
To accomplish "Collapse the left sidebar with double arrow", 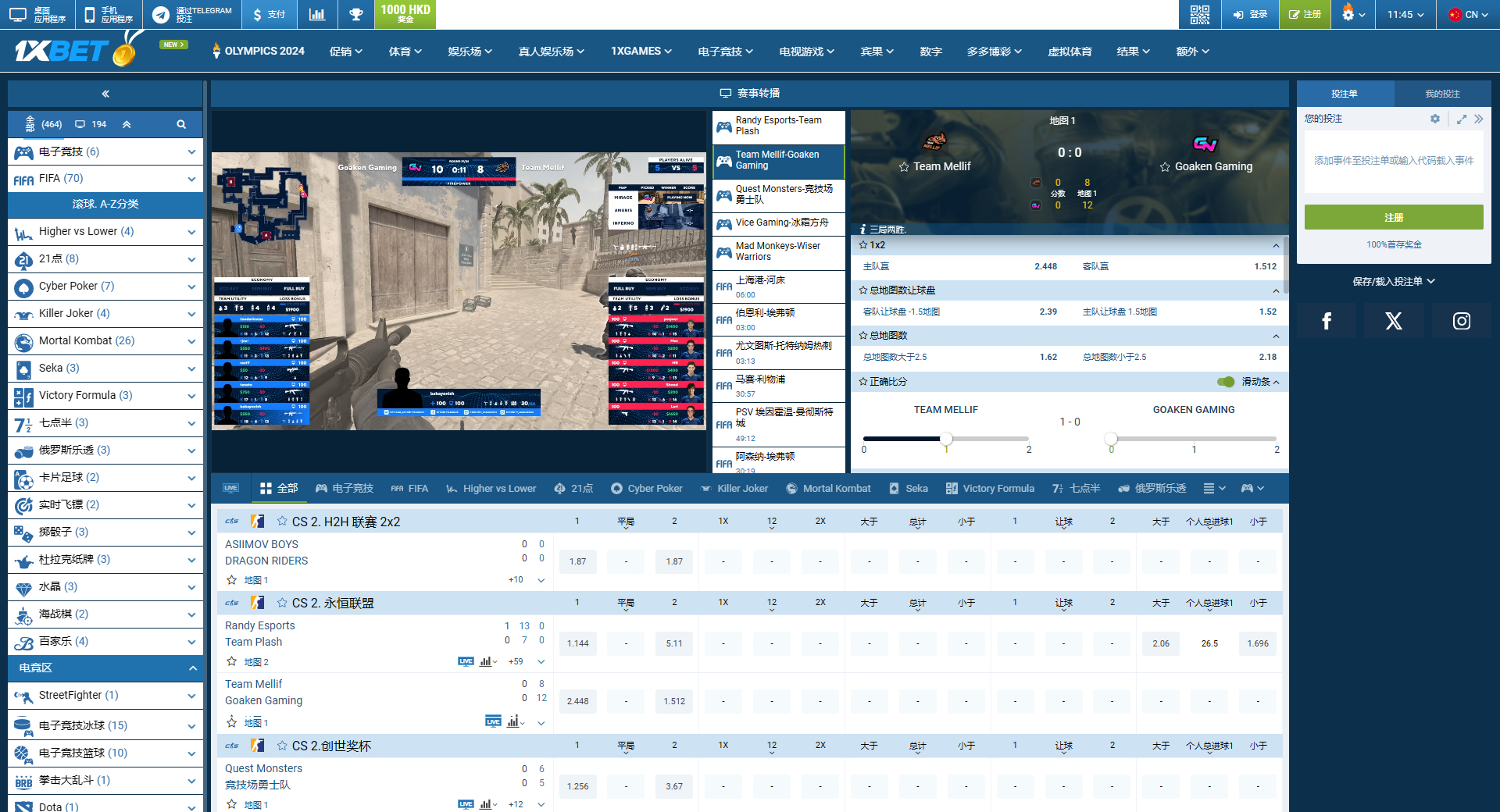I will 105,94.
